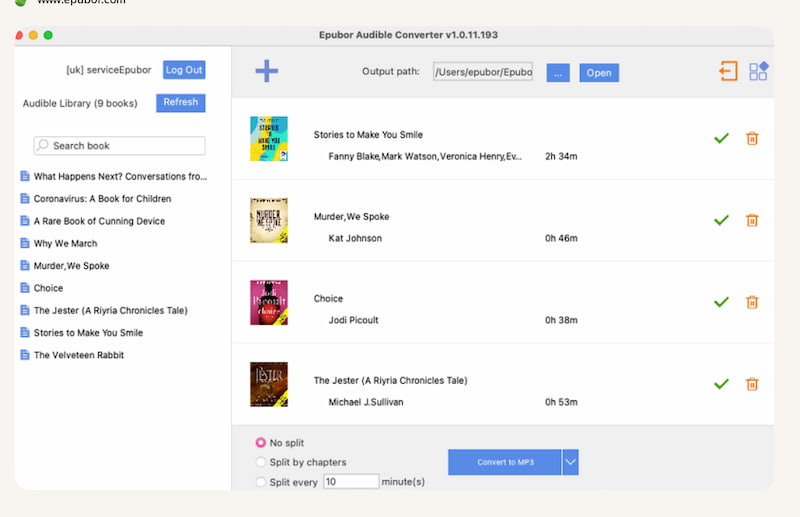
Task: Select What Happens Next? Conversations in library
Action: pyautogui.click(x=120, y=176)
